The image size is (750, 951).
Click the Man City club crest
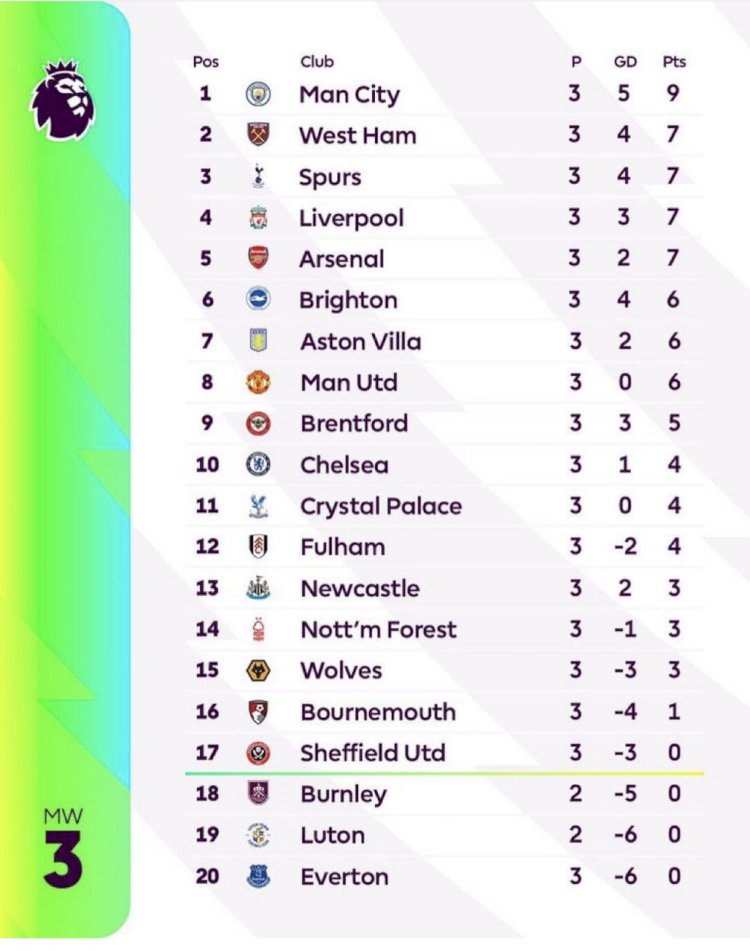coord(258,95)
